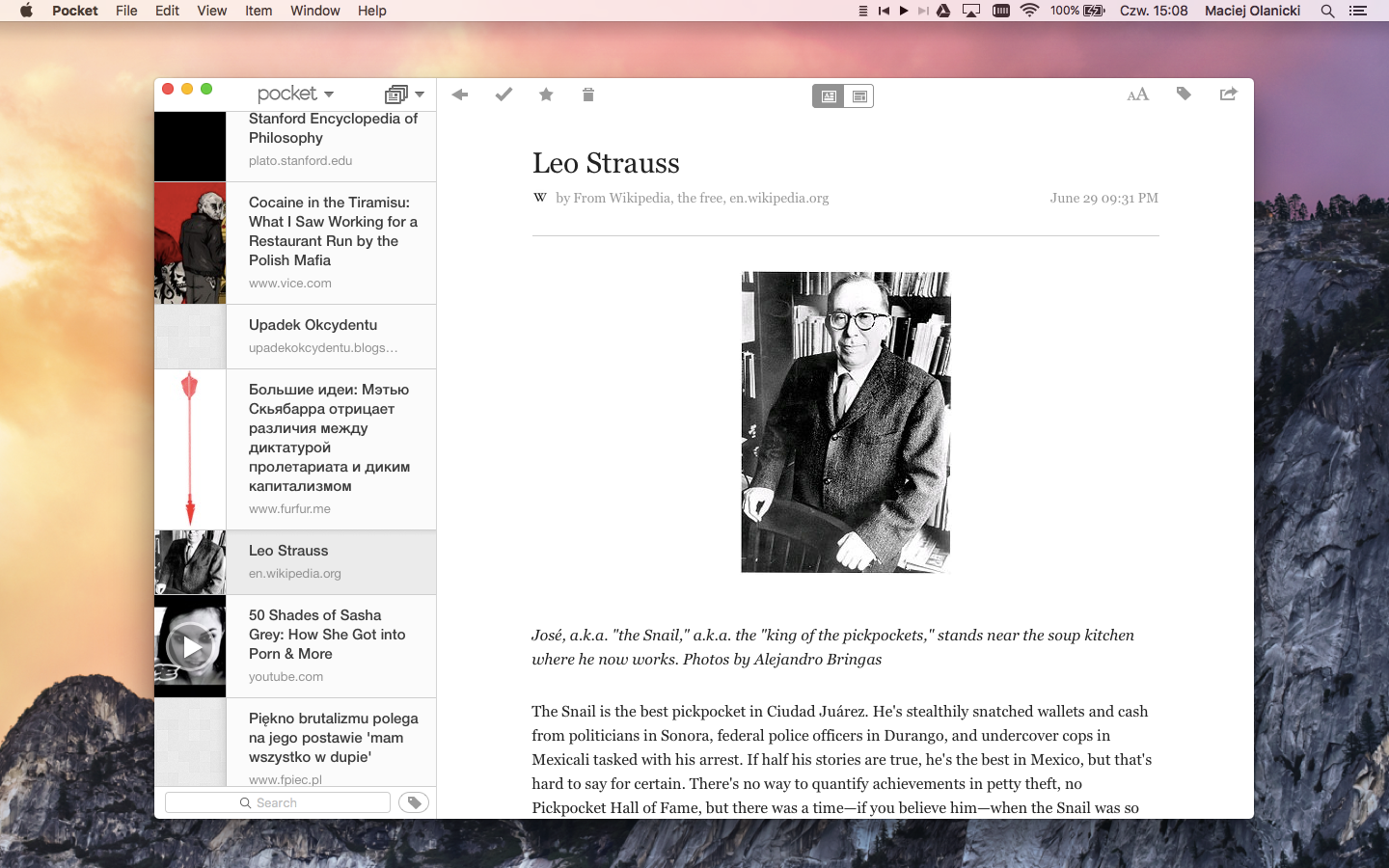
Task: Switch to Web View toggle
Action: [x=858, y=96]
